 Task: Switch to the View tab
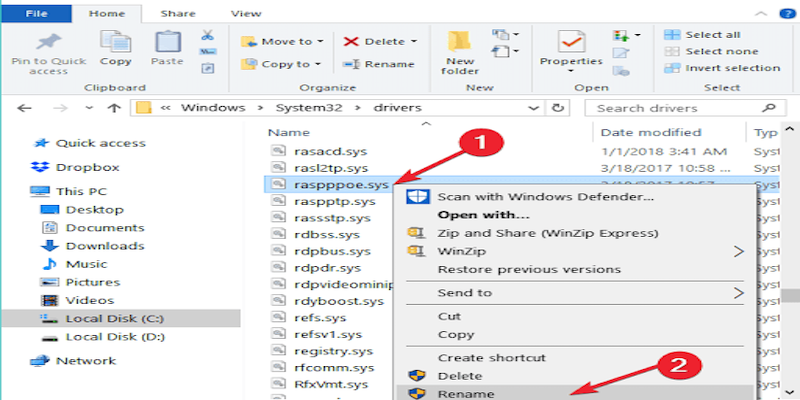point(246,14)
